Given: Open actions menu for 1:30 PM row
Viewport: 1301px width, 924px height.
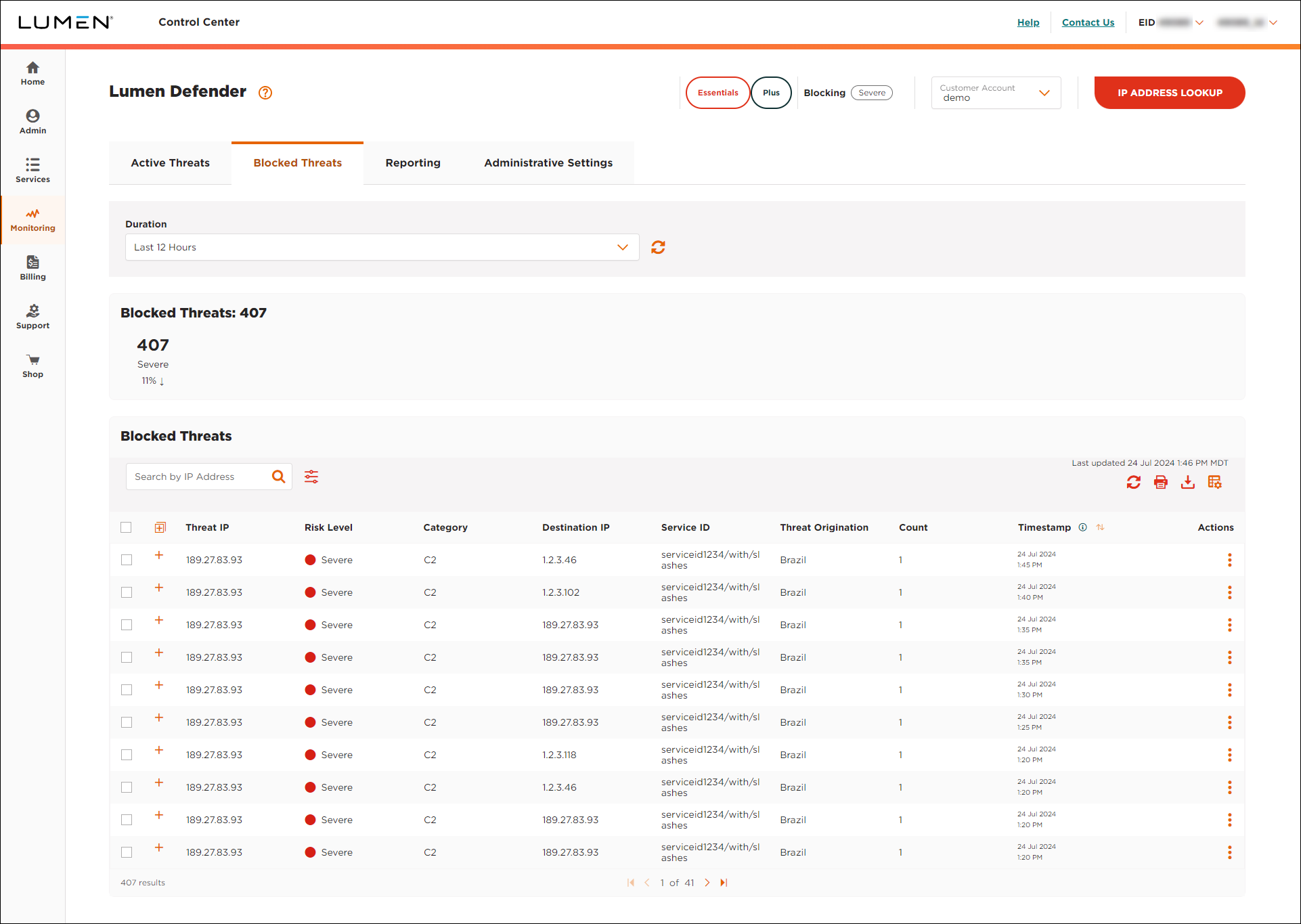Looking at the screenshot, I should [1230, 690].
